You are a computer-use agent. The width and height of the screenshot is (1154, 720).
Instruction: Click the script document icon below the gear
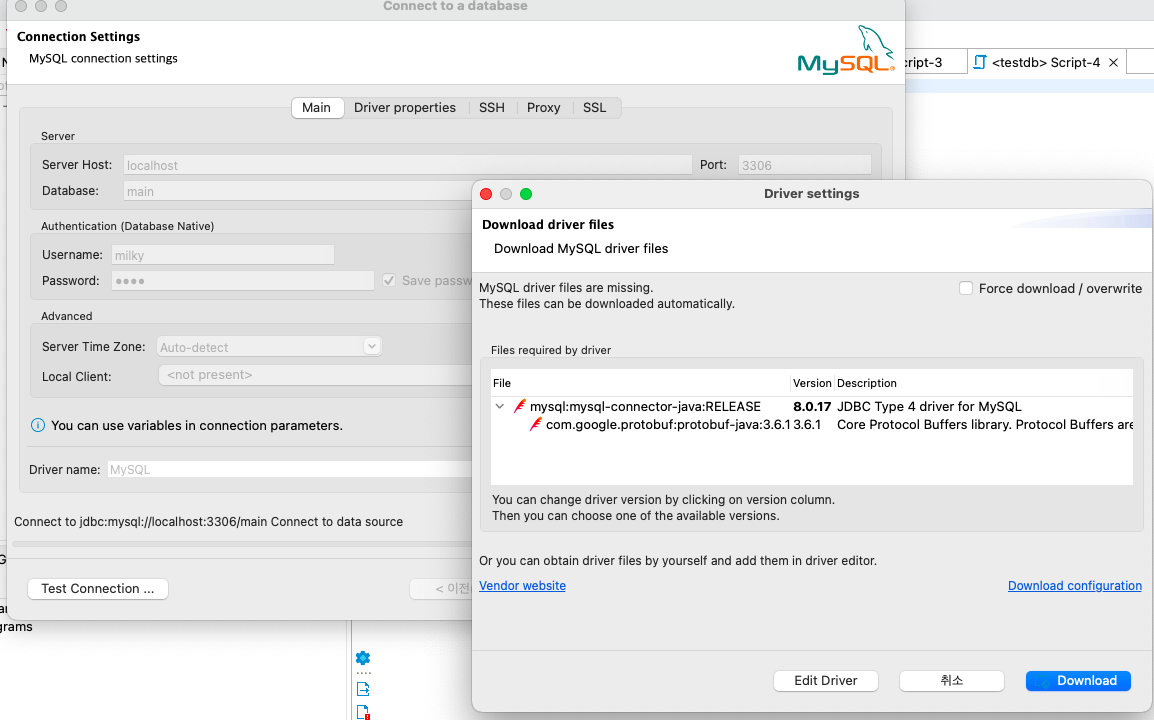pos(363,689)
